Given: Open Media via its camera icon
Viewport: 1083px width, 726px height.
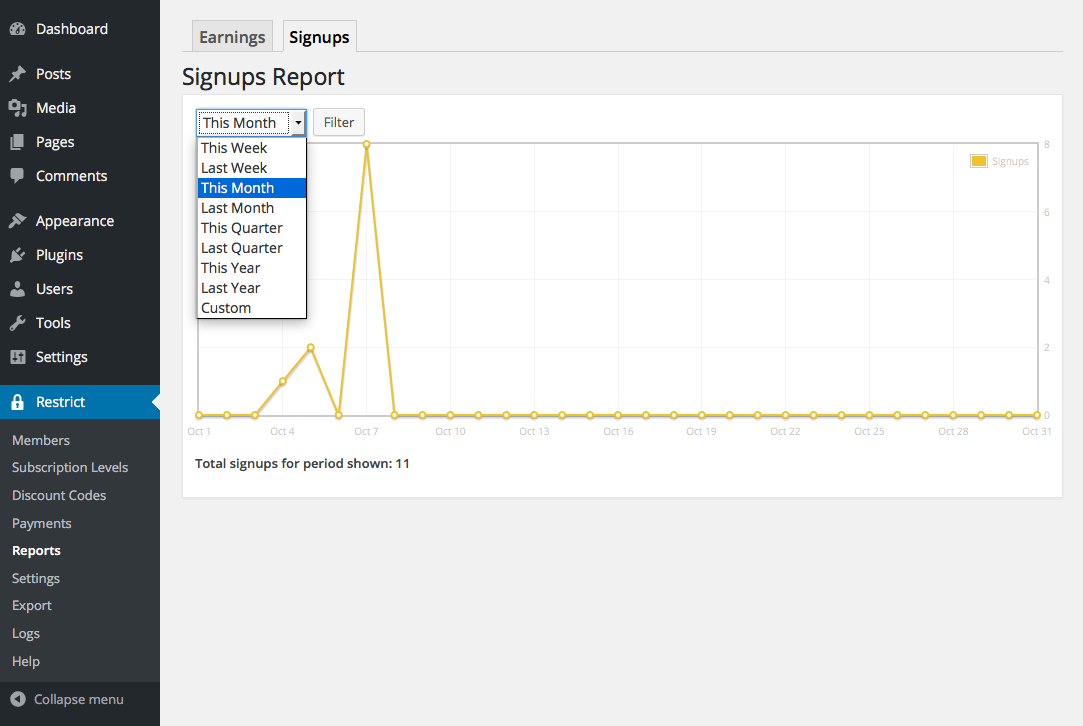Looking at the screenshot, I should pyautogui.click(x=17, y=108).
